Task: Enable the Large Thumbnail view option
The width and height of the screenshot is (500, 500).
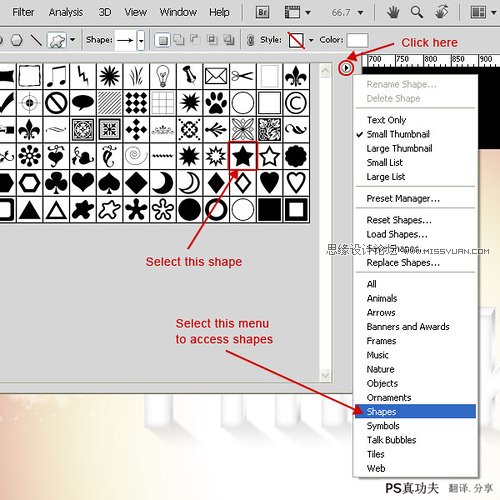Action: coord(399,149)
